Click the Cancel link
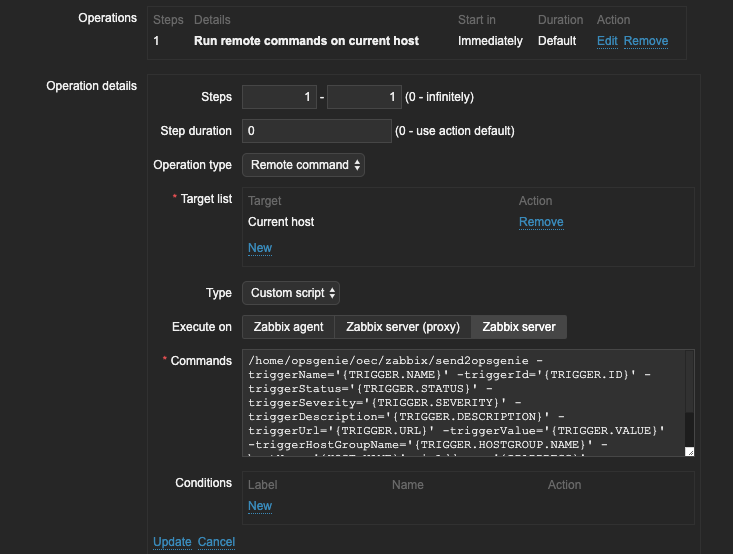 tap(216, 542)
